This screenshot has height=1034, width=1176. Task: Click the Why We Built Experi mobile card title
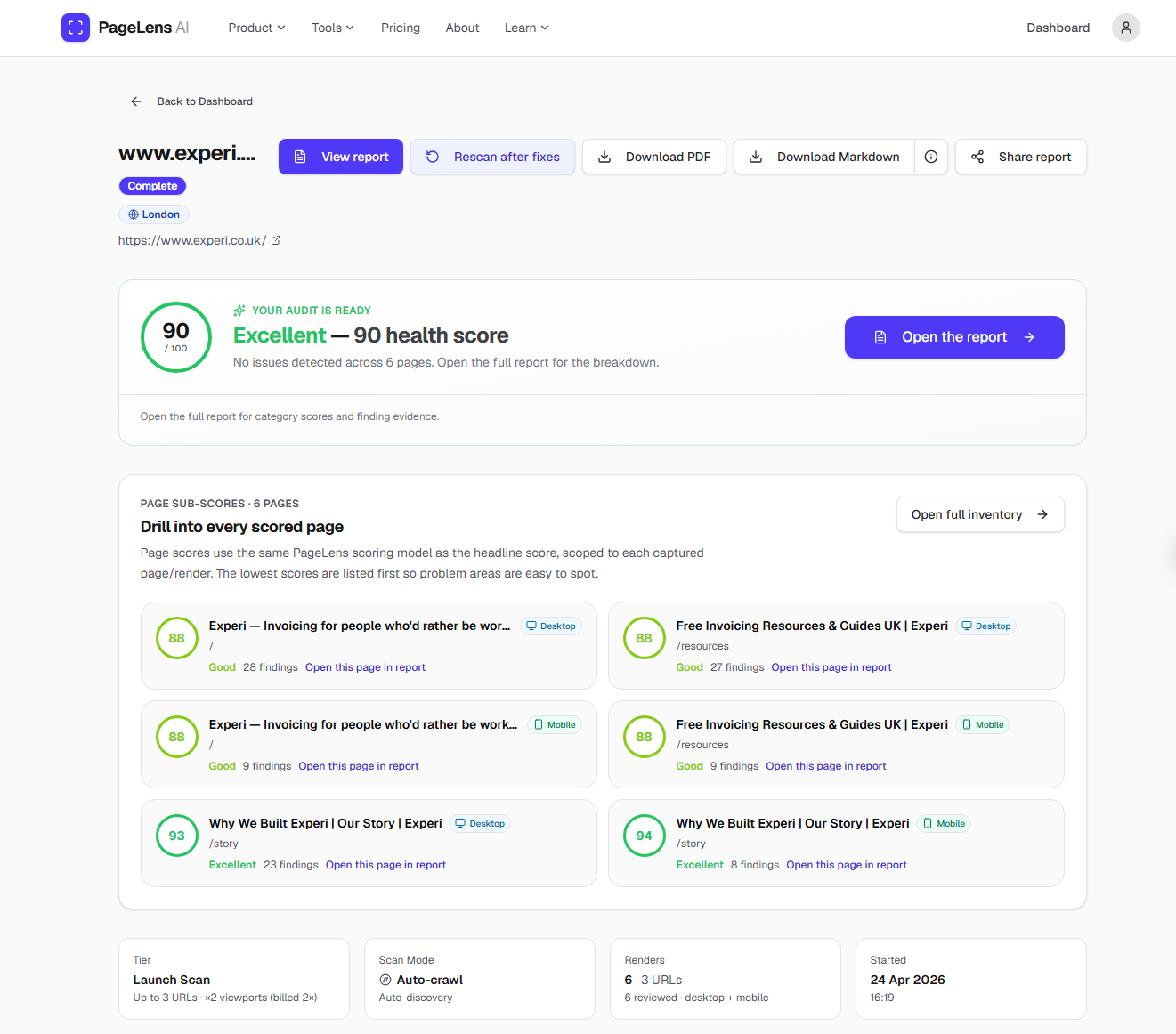tap(793, 823)
